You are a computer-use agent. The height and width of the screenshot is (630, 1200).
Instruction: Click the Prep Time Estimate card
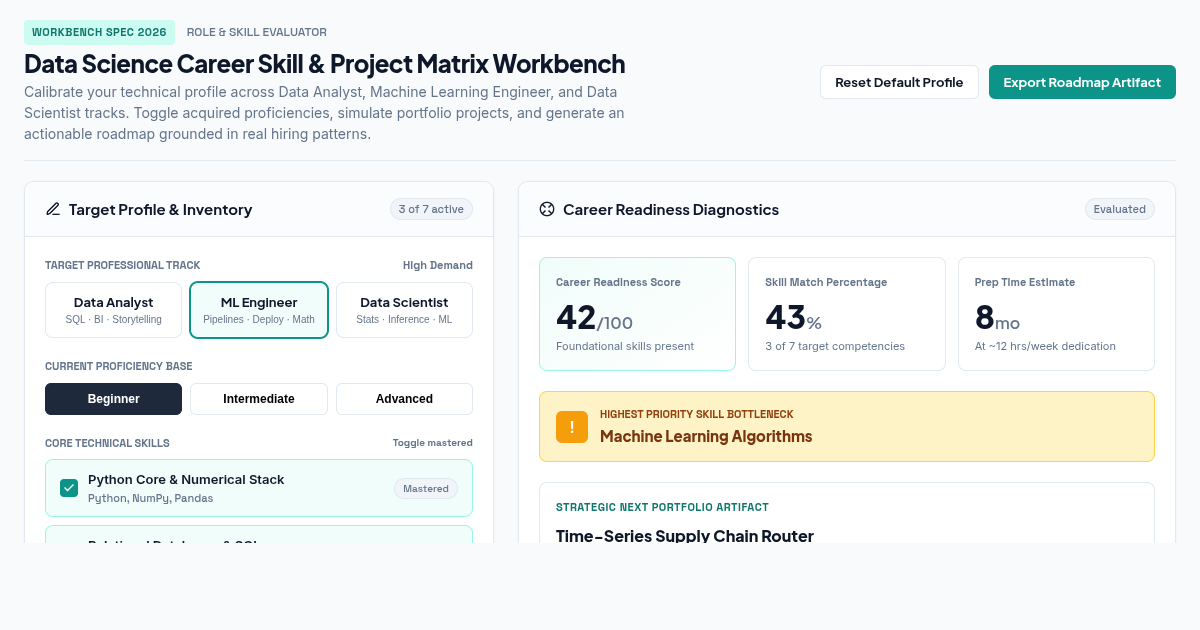[1056, 314]
